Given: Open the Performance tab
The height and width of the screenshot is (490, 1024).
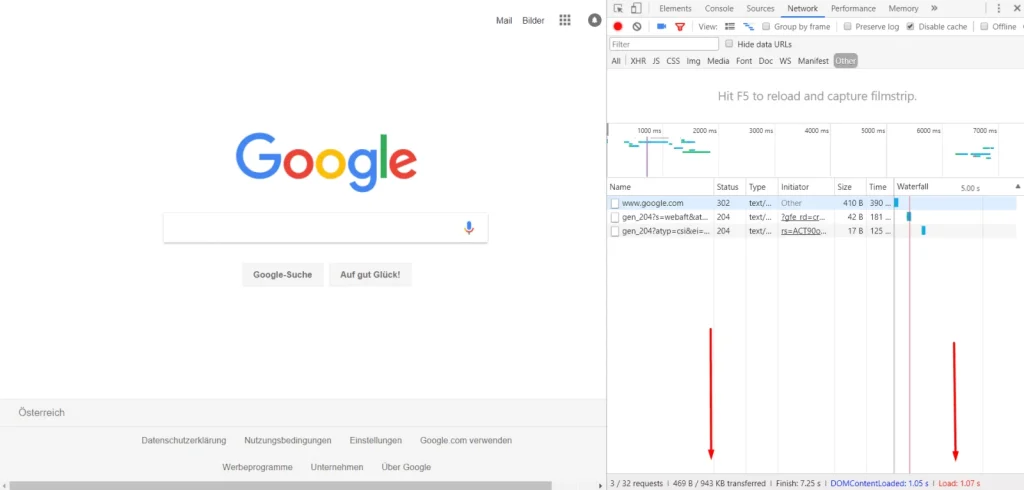Looking at the screenshot, I should pos(854,8).
